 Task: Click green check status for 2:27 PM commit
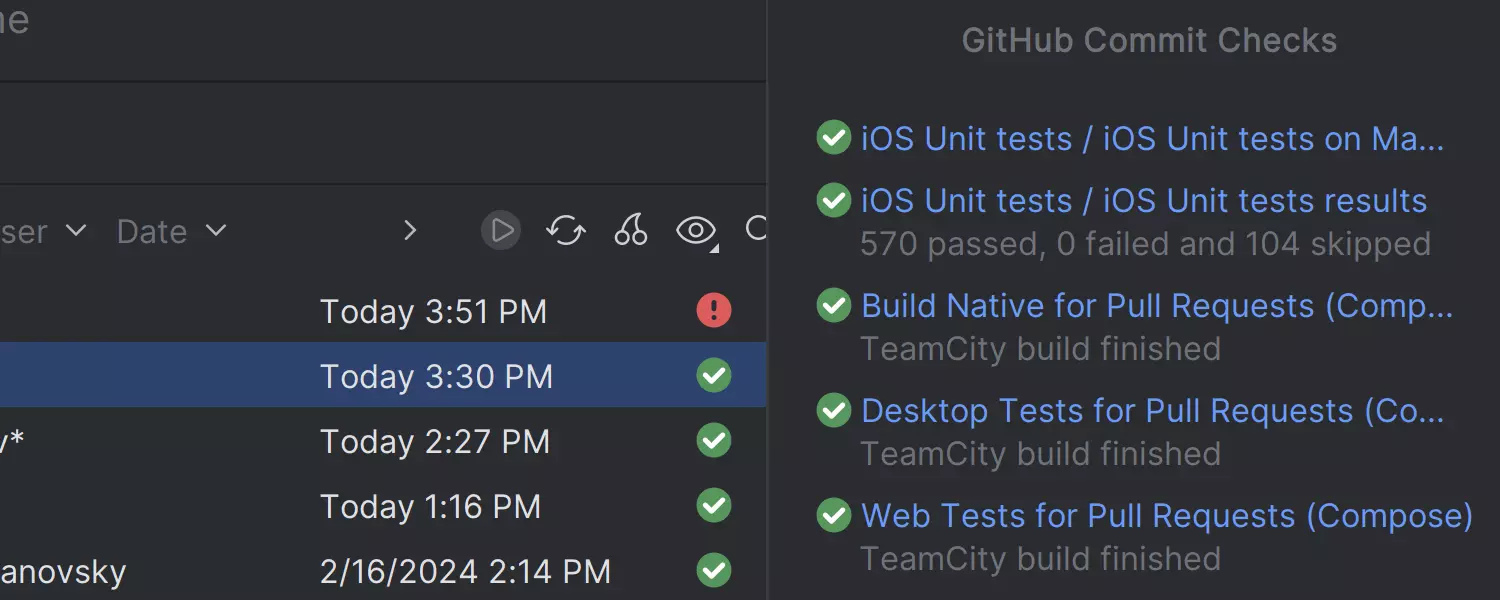click(x=714, y=441)
